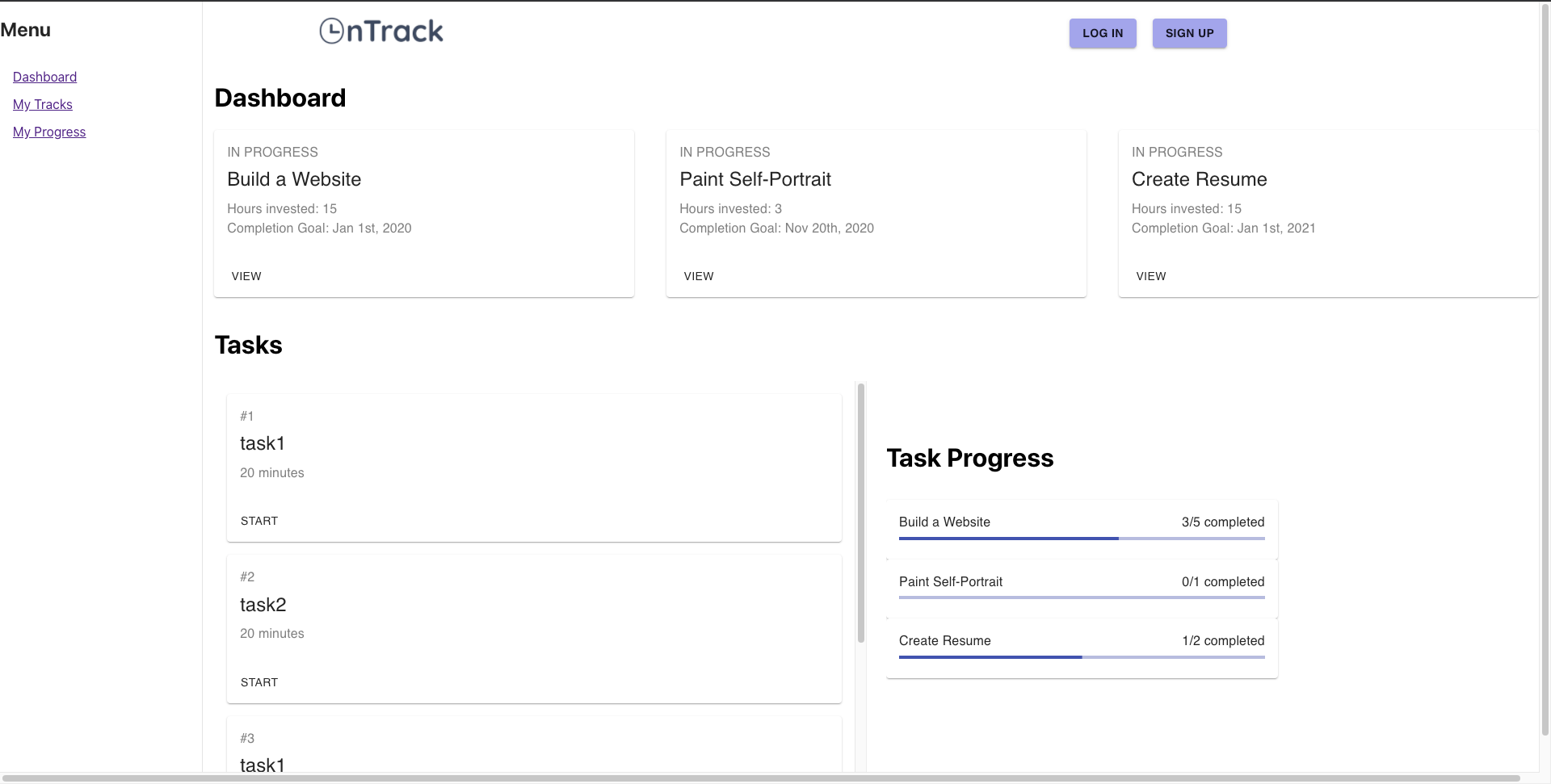View the Paint Self-Portrait track
The image size is (1551, 784).
(x=699, y=276)
